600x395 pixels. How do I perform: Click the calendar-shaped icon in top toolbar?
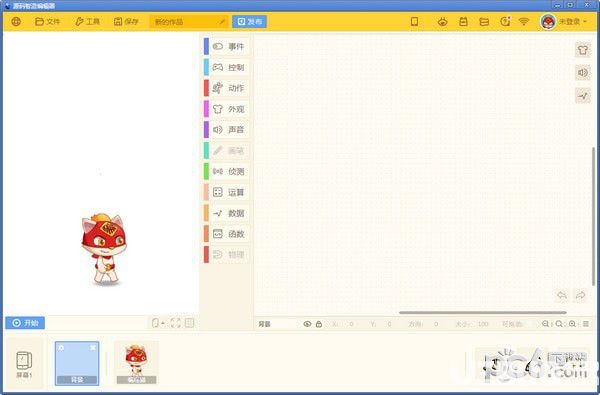pos(463,22)
